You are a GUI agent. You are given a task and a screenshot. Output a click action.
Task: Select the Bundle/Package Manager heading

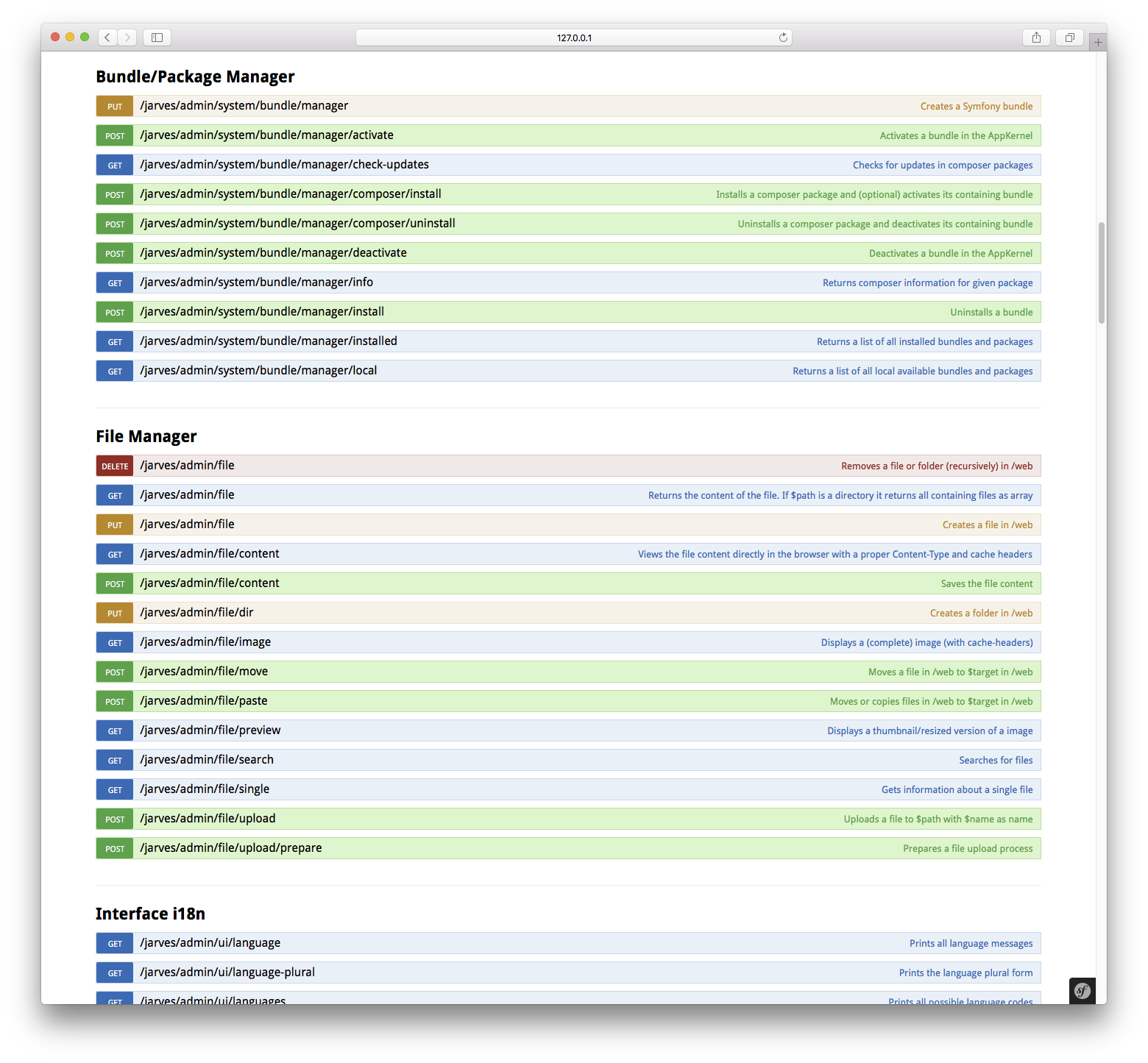pyautogui.click(x=195, y=77)
